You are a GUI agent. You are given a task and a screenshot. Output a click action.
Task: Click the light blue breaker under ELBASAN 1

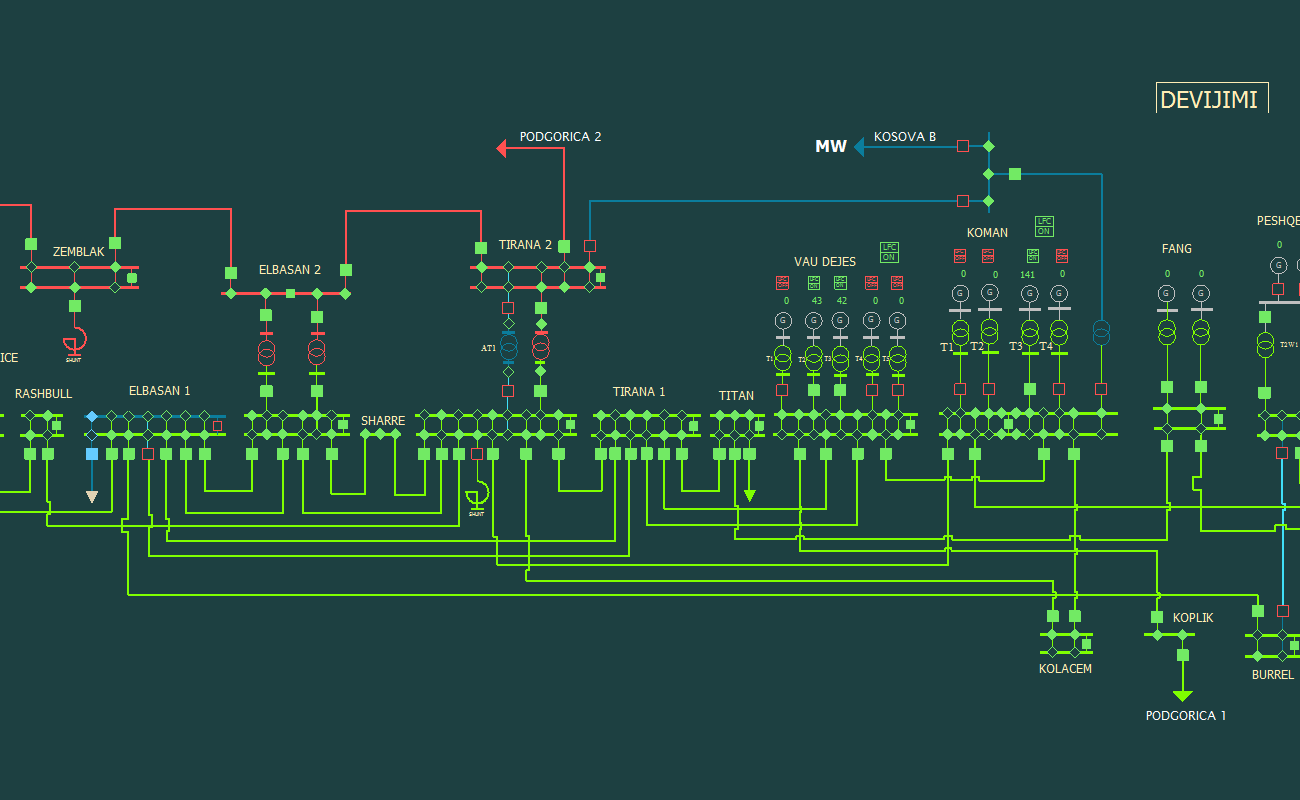point(92,454)
